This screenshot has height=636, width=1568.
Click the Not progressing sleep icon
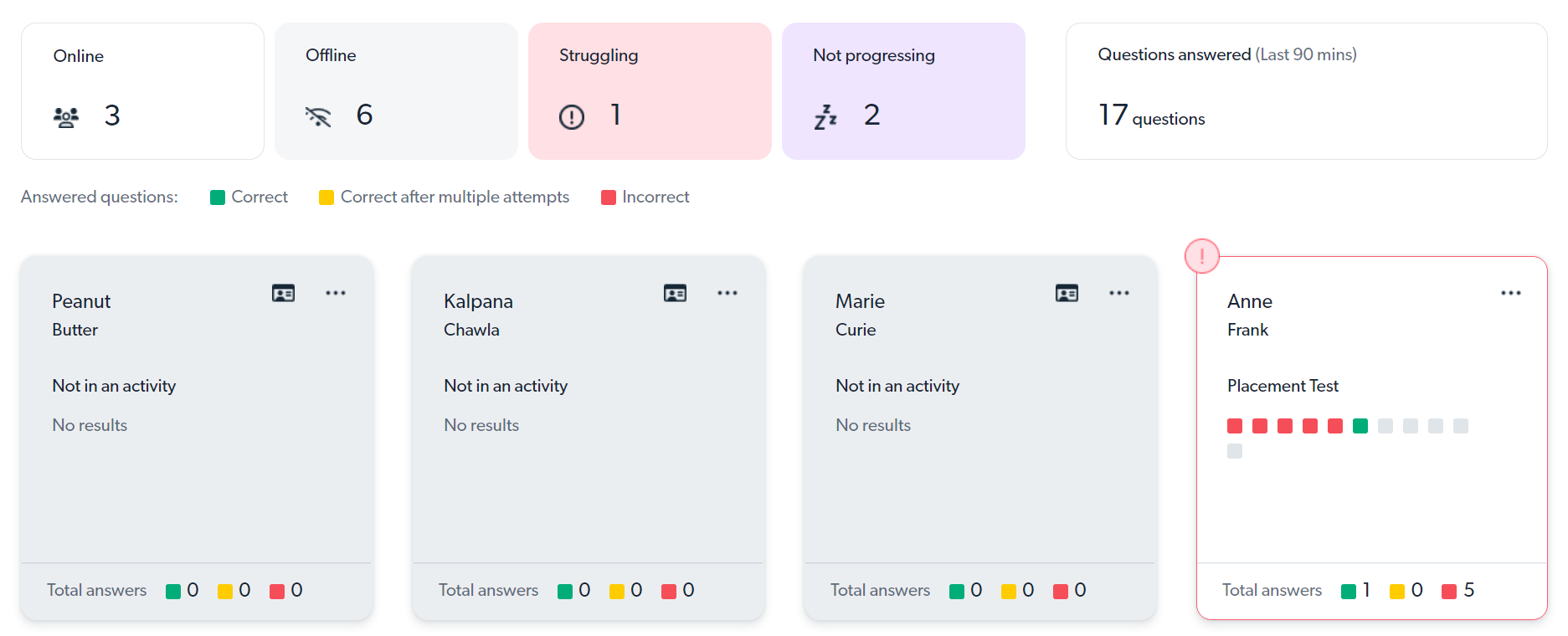(x=825, y=117)
